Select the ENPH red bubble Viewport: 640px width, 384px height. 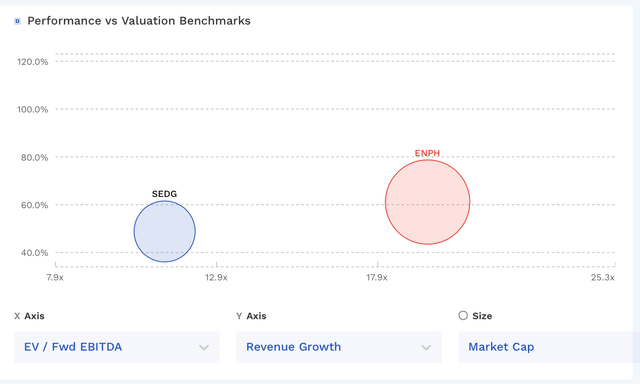pos(427,202)
